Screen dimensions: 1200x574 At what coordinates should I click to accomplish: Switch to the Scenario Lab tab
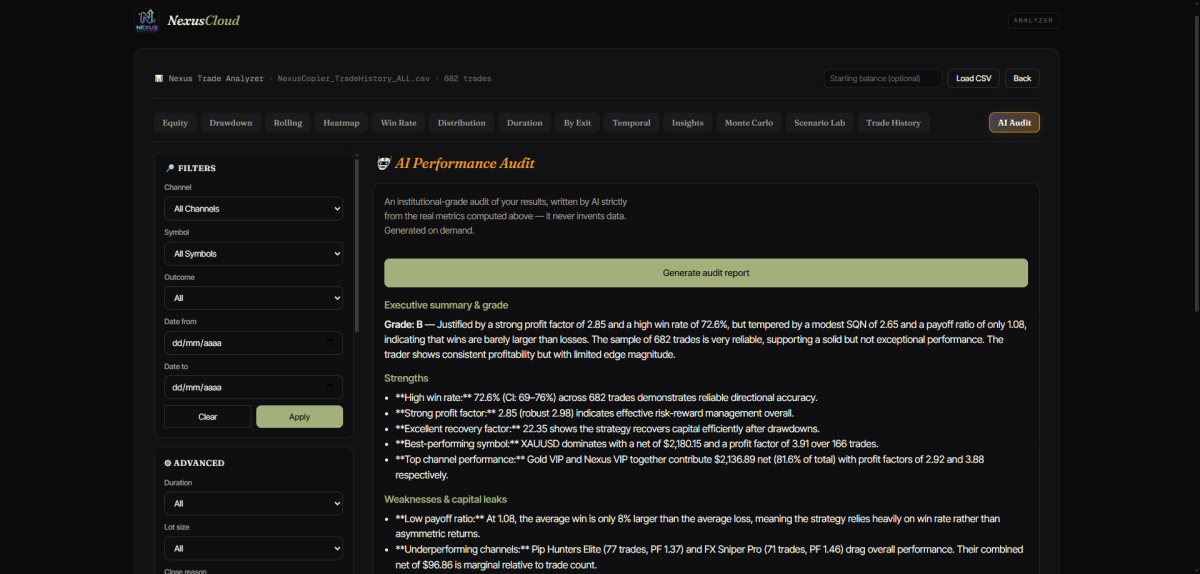pyautogui.click(x=819, y=123)
